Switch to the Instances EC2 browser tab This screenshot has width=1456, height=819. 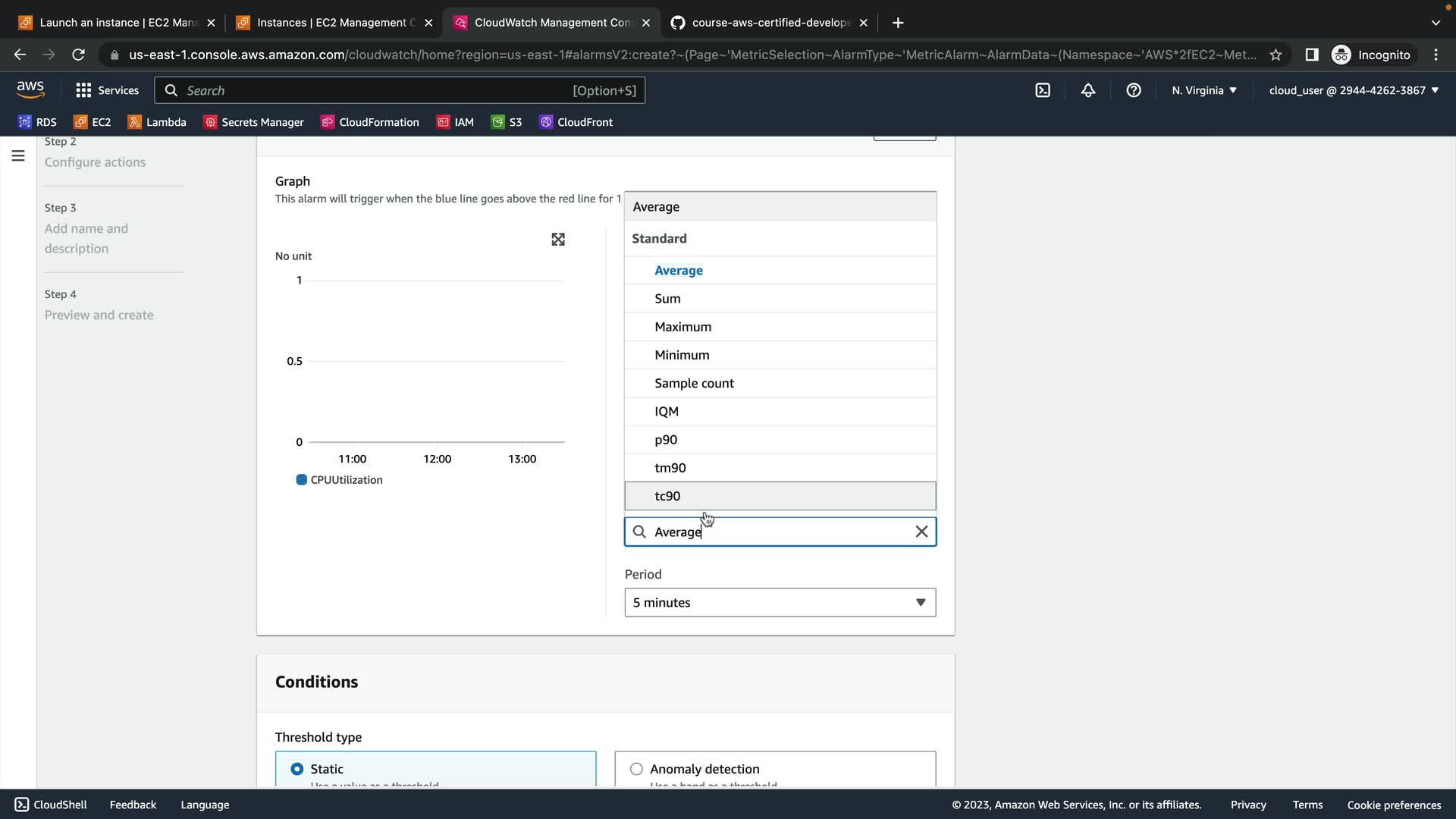tap(334, 23)
